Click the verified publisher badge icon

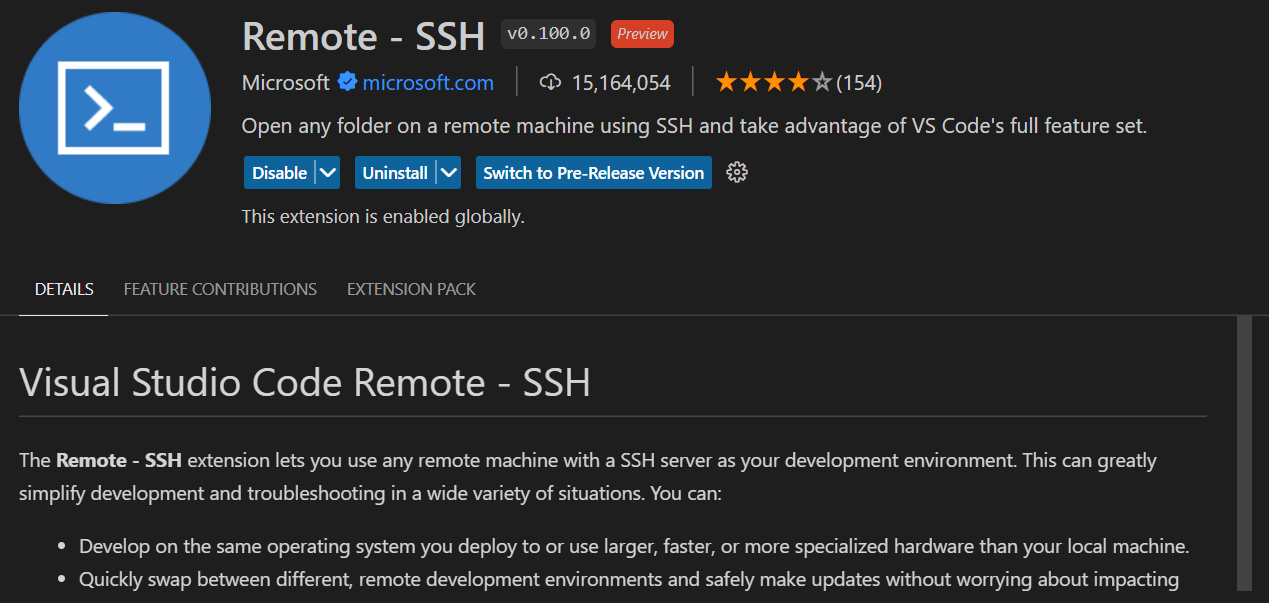pos(347,82)
